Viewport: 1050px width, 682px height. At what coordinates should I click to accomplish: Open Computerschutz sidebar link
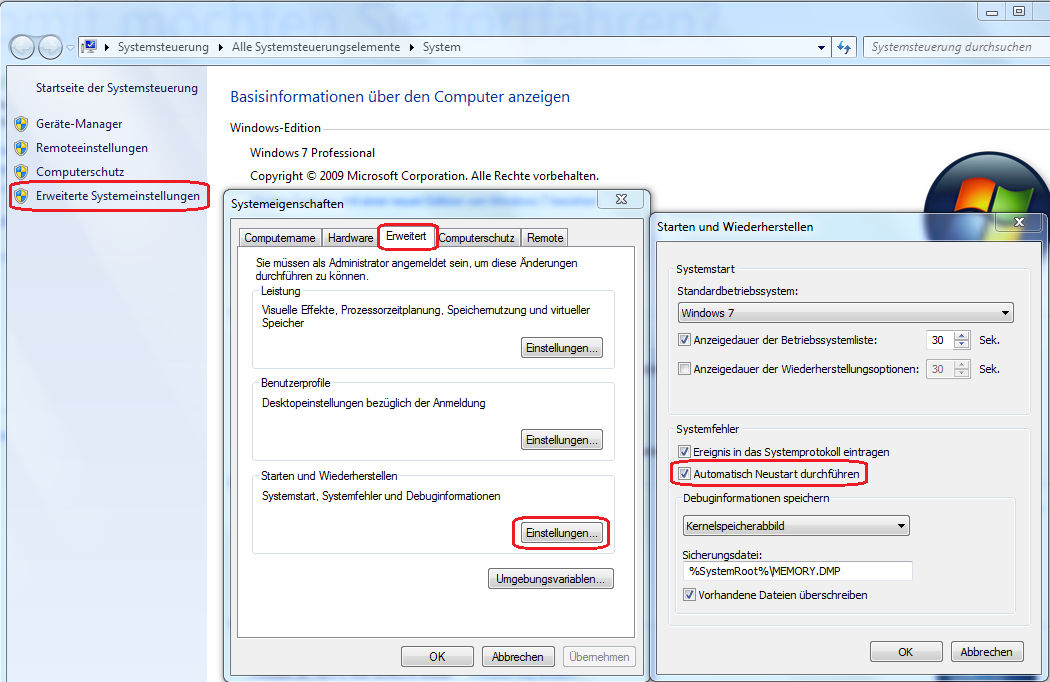click(80, 172)
